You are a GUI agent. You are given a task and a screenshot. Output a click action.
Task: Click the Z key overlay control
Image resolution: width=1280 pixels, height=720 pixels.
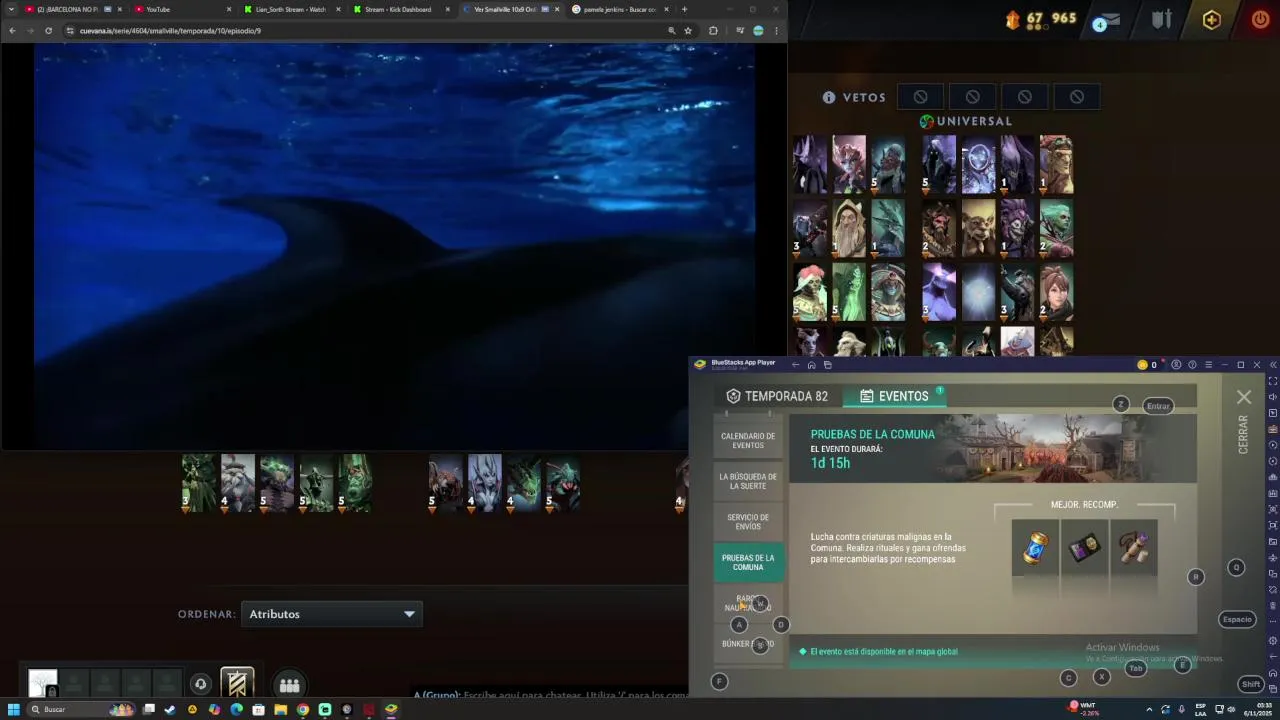1121,404
